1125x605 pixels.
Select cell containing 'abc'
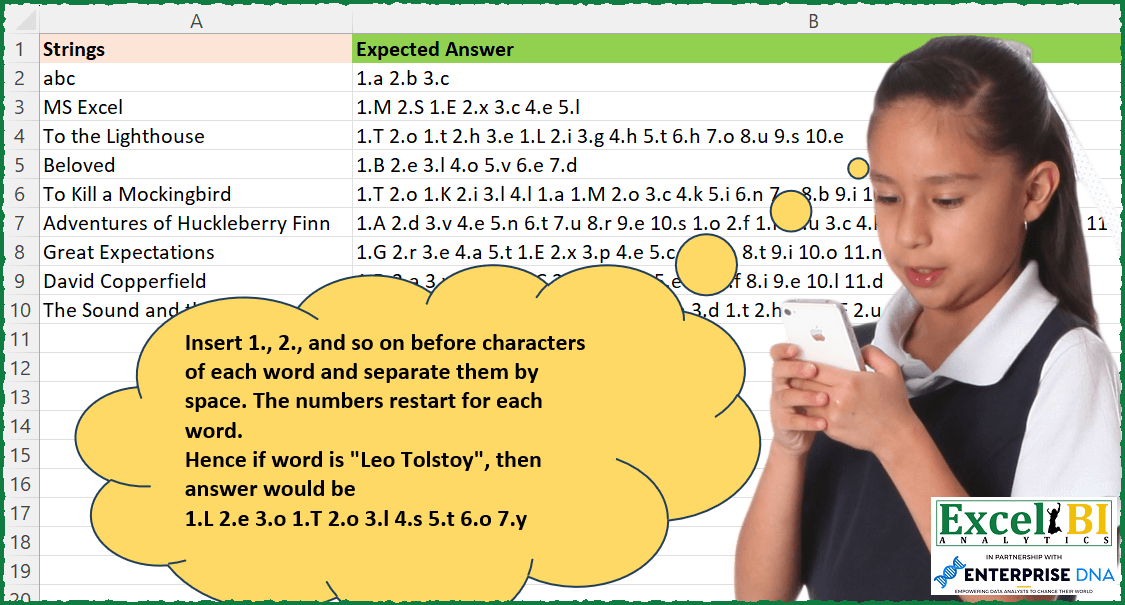pyautogui.click(x=196, y=78)
